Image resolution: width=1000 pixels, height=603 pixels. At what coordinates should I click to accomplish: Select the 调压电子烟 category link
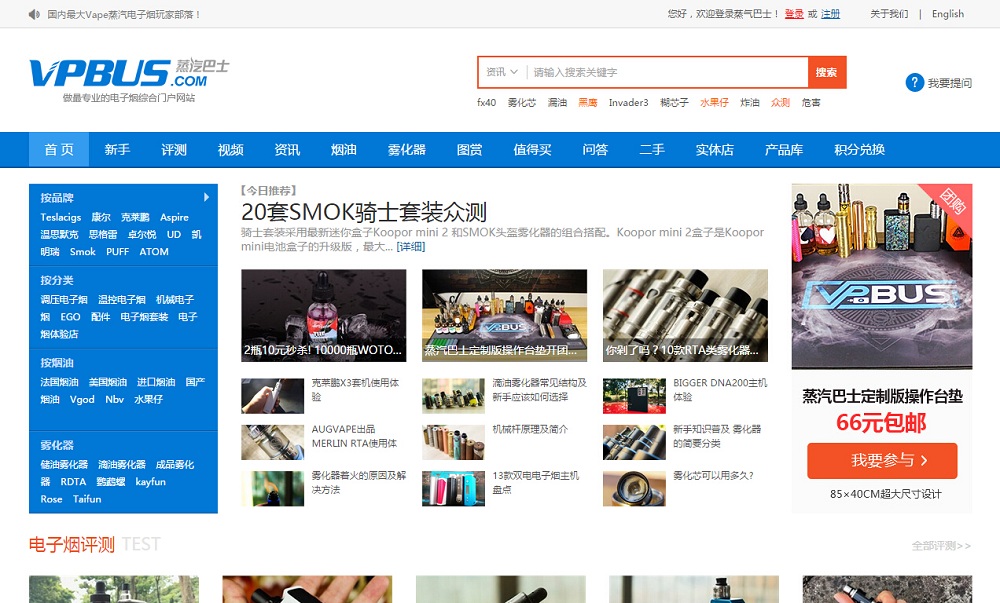[x=64, y=300]
